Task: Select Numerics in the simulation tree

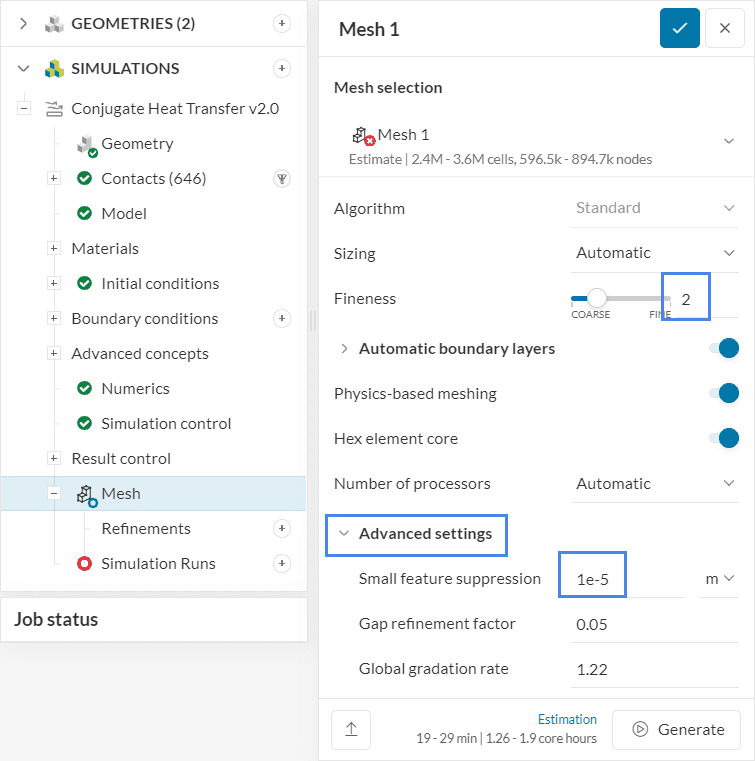Action: pyautogui.click(x=135, y=389)
